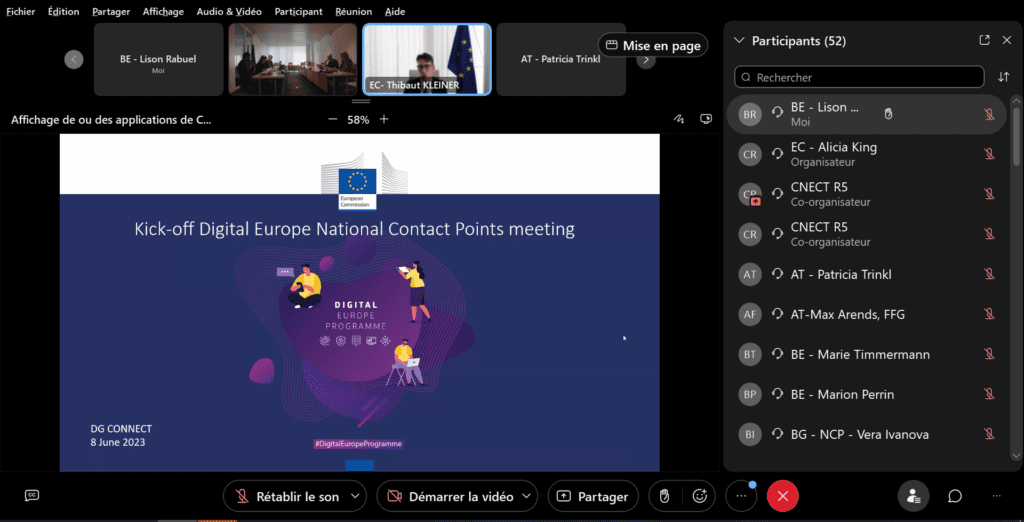Unmute with Rétablir le son
This screenshot has width=1024, height=522.
coord(287,496)
